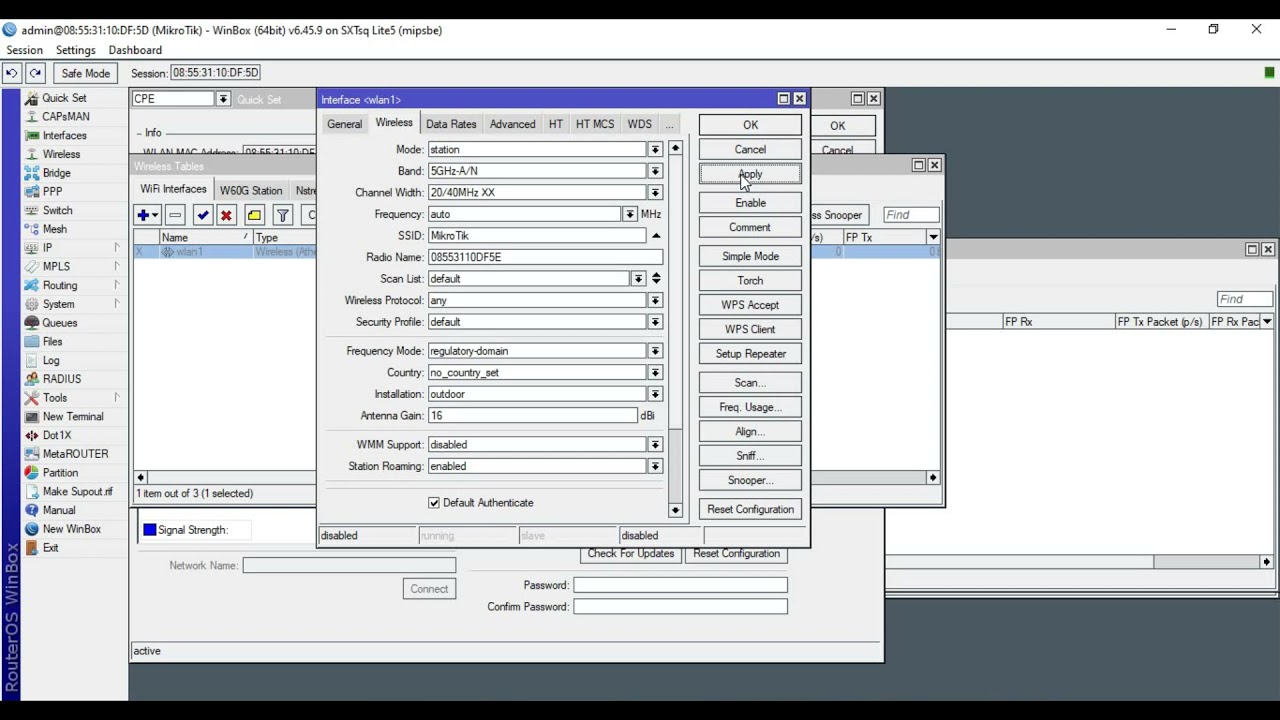Open the Mode dropdown
The image size is (1280, 720).
point(655,150)
